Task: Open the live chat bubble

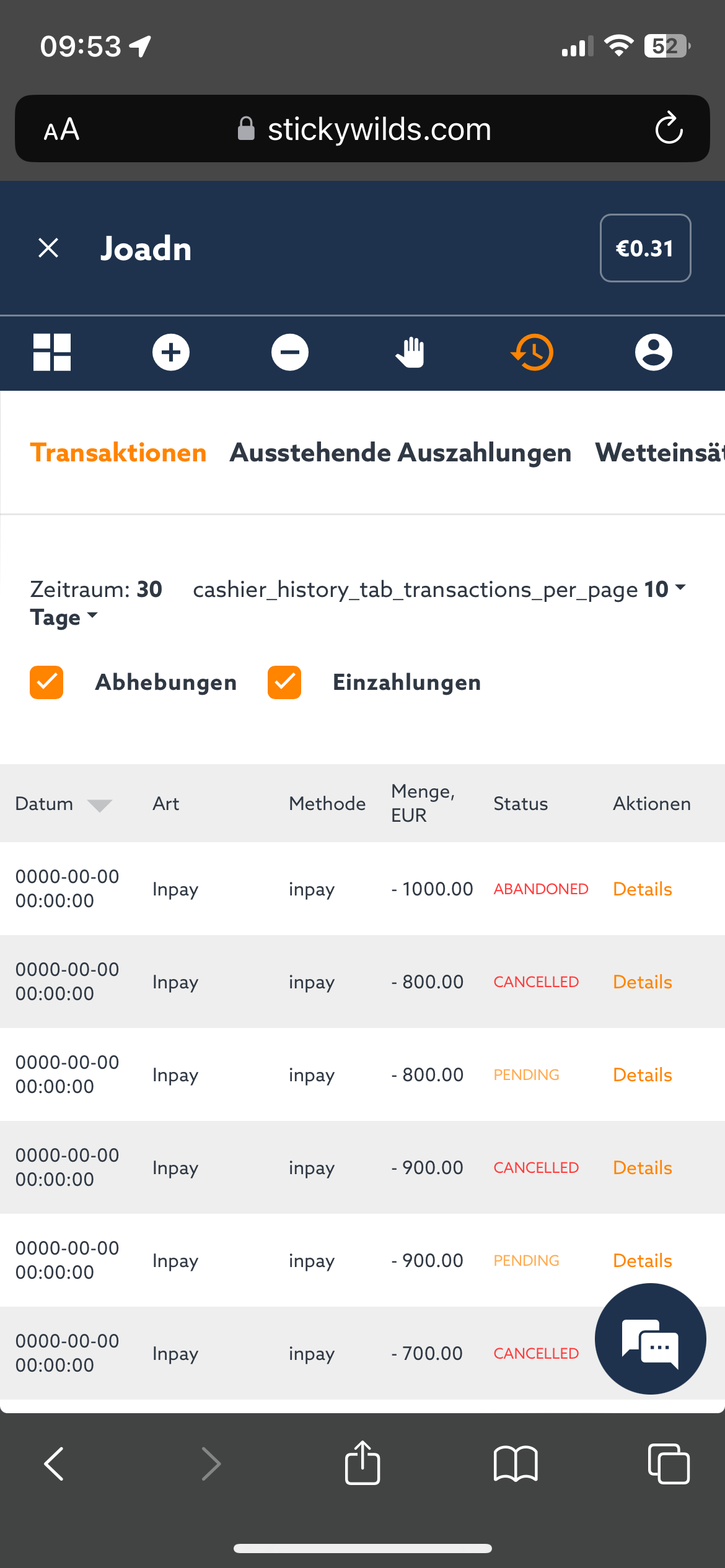Action: coord(650,1339)
